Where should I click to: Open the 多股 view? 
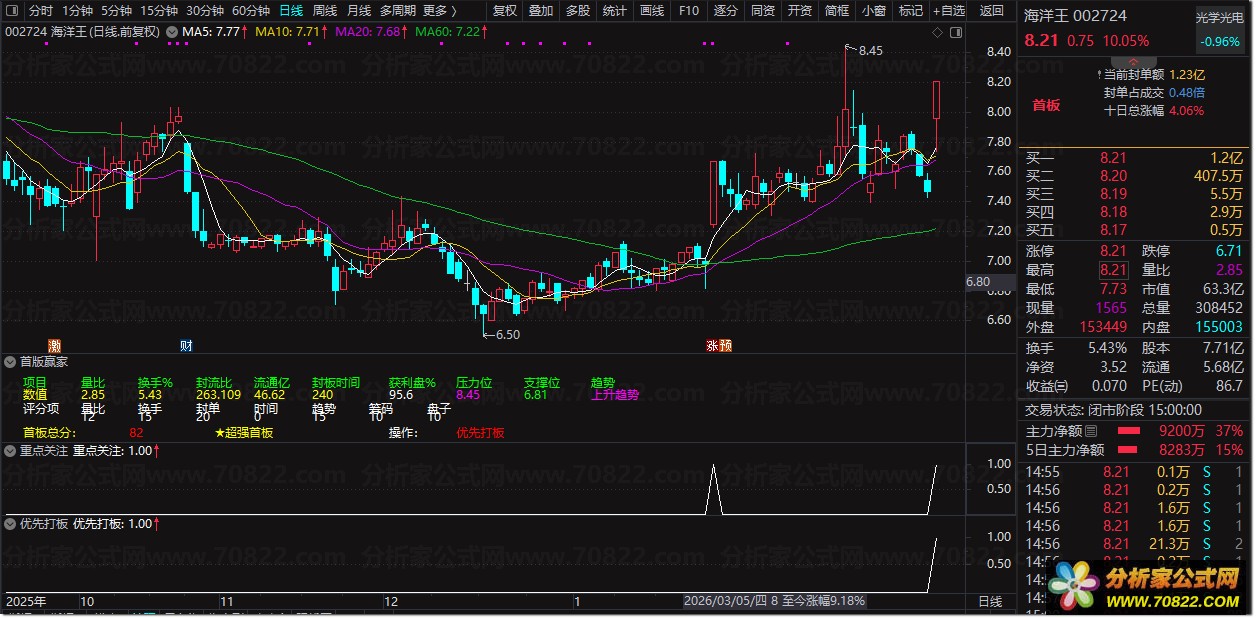577,11
